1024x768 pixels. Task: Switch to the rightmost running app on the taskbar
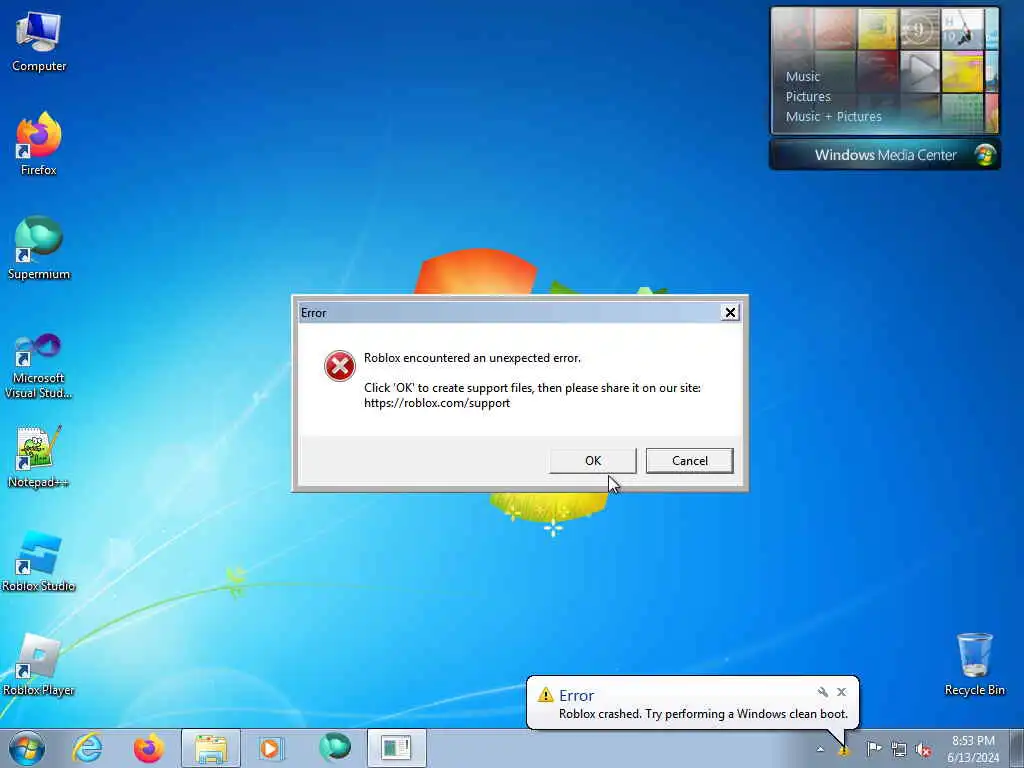pyautogui.click(x=396, y=748)
